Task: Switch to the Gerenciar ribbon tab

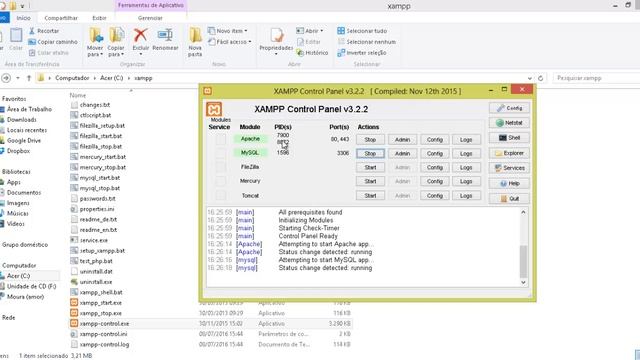Action: [x=150, y=18]
